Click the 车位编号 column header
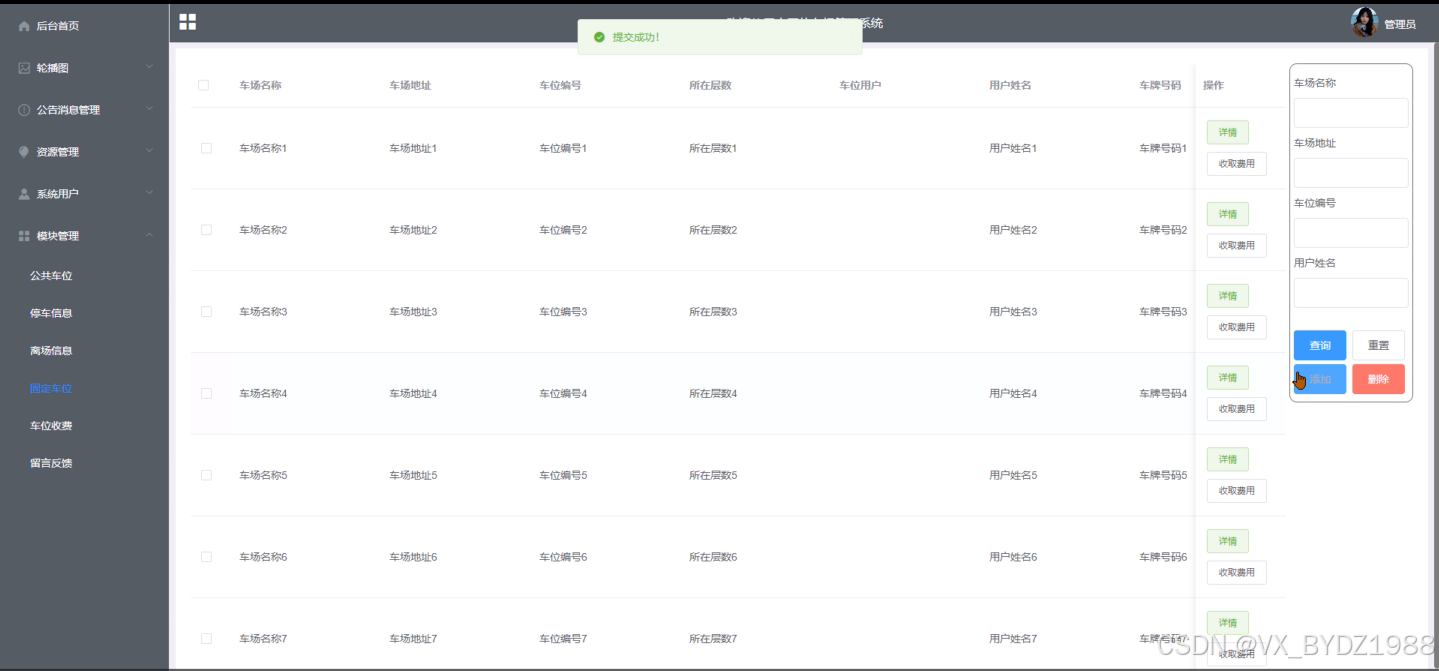The height and width of the screenshot is (671, 1439). 560,85
